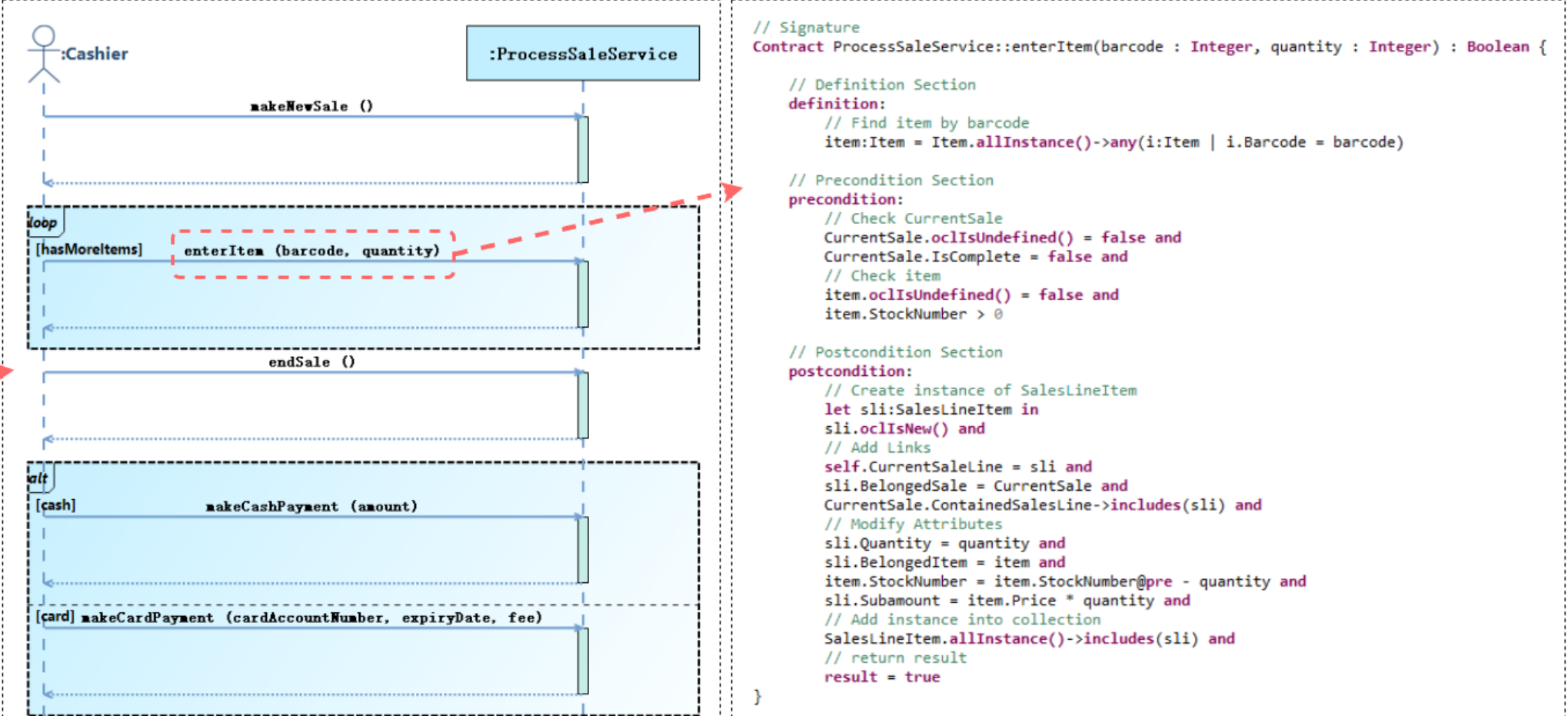The height and width of the screenshot is (716, 1568).
Task: Select the 'SalesLineItem.allInstance()->includes(sli) and' line
Action: (1030, 639)
